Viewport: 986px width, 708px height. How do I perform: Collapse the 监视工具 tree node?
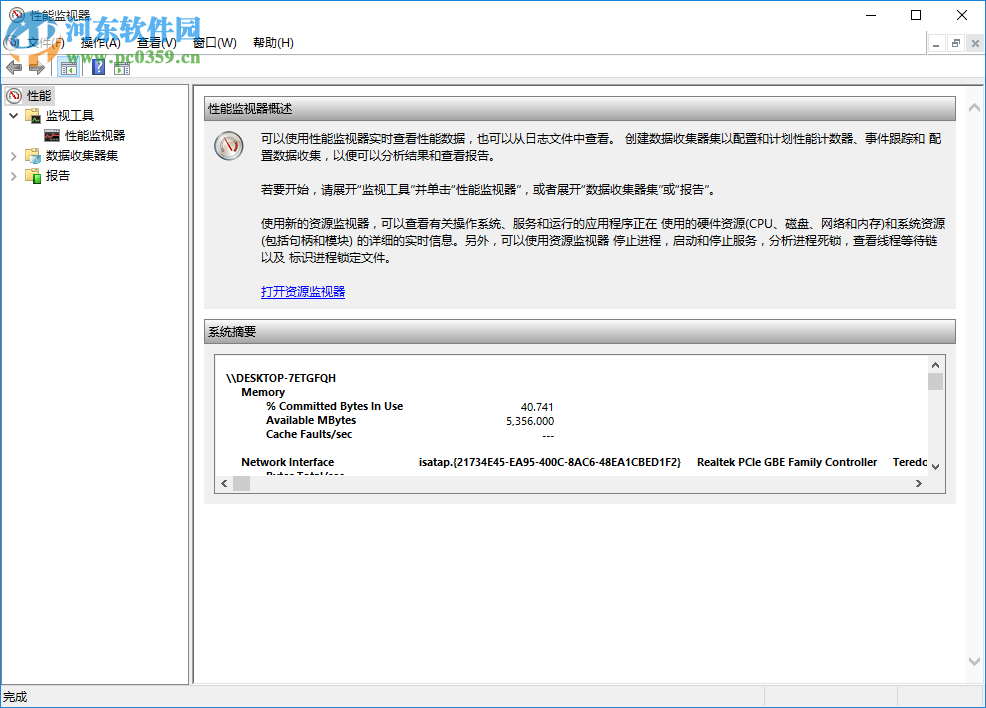(x=14, y=115)
